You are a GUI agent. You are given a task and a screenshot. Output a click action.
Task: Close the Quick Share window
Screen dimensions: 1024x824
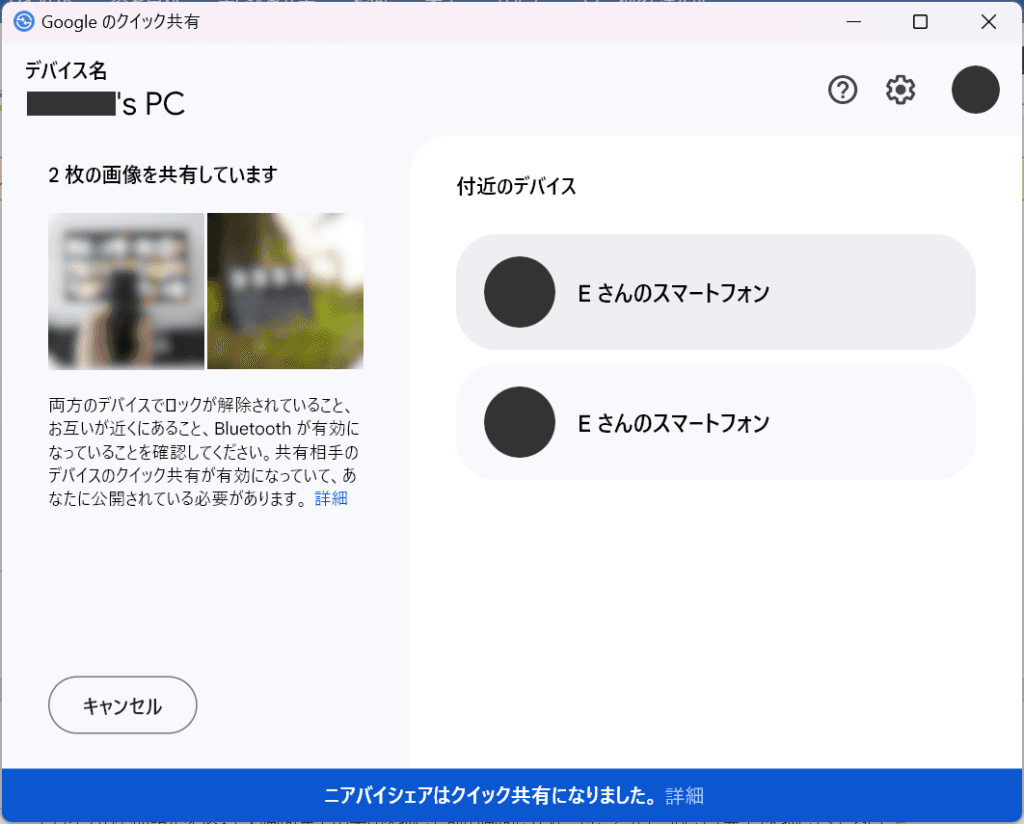pos(988,21)
